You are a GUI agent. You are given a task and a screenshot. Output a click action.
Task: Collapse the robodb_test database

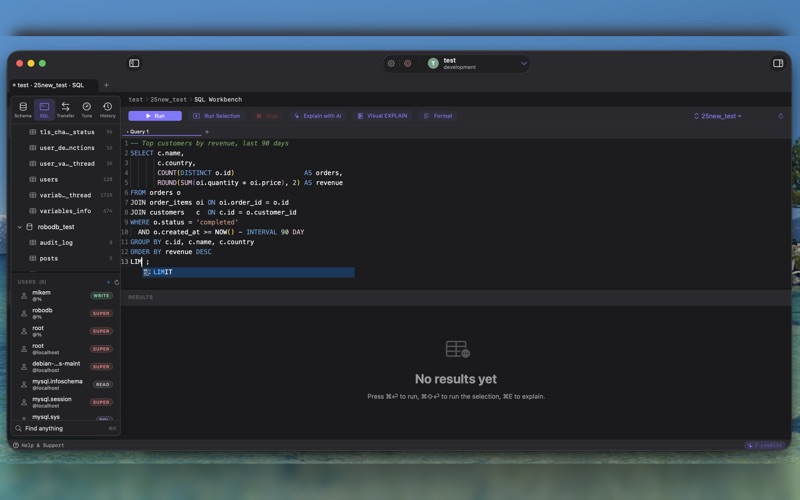[x=19, y=227]
